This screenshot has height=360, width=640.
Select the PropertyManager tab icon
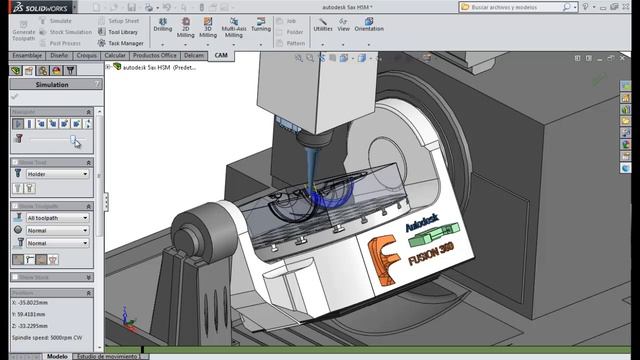(x=29, y=71)
